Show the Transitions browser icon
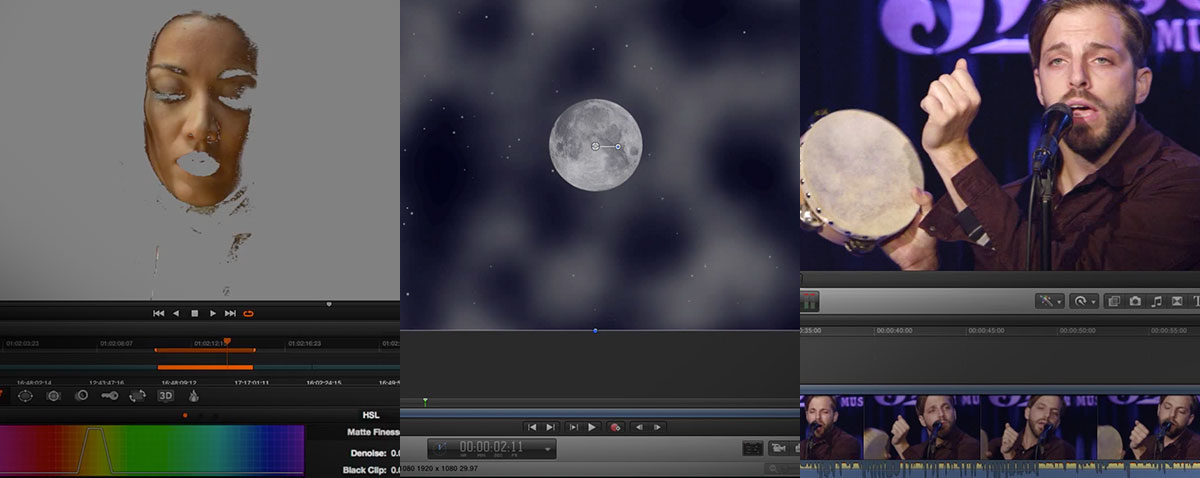 pos(1178,300)
